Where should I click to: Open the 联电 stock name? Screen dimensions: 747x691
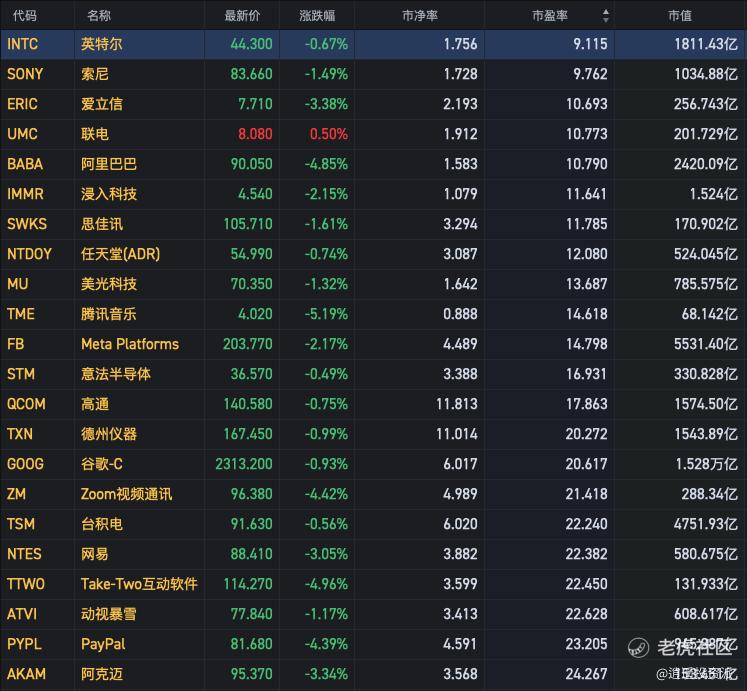(95, 134)
